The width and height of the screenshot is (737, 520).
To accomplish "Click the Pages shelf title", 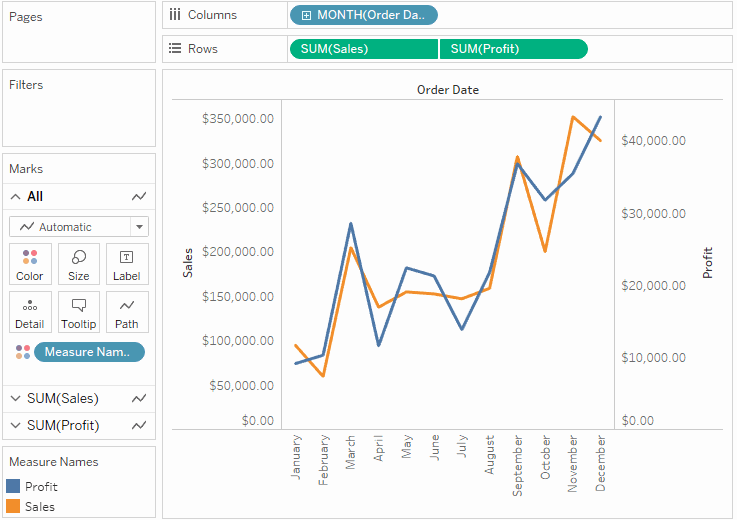I will (x=26, y=17).
